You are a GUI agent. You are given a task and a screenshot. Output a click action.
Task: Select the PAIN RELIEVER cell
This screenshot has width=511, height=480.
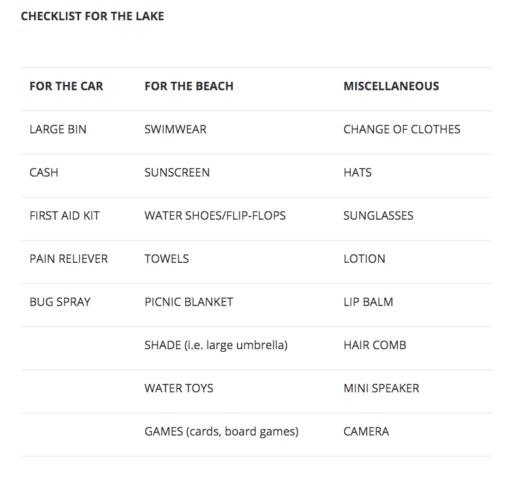[x=68, y=259]
